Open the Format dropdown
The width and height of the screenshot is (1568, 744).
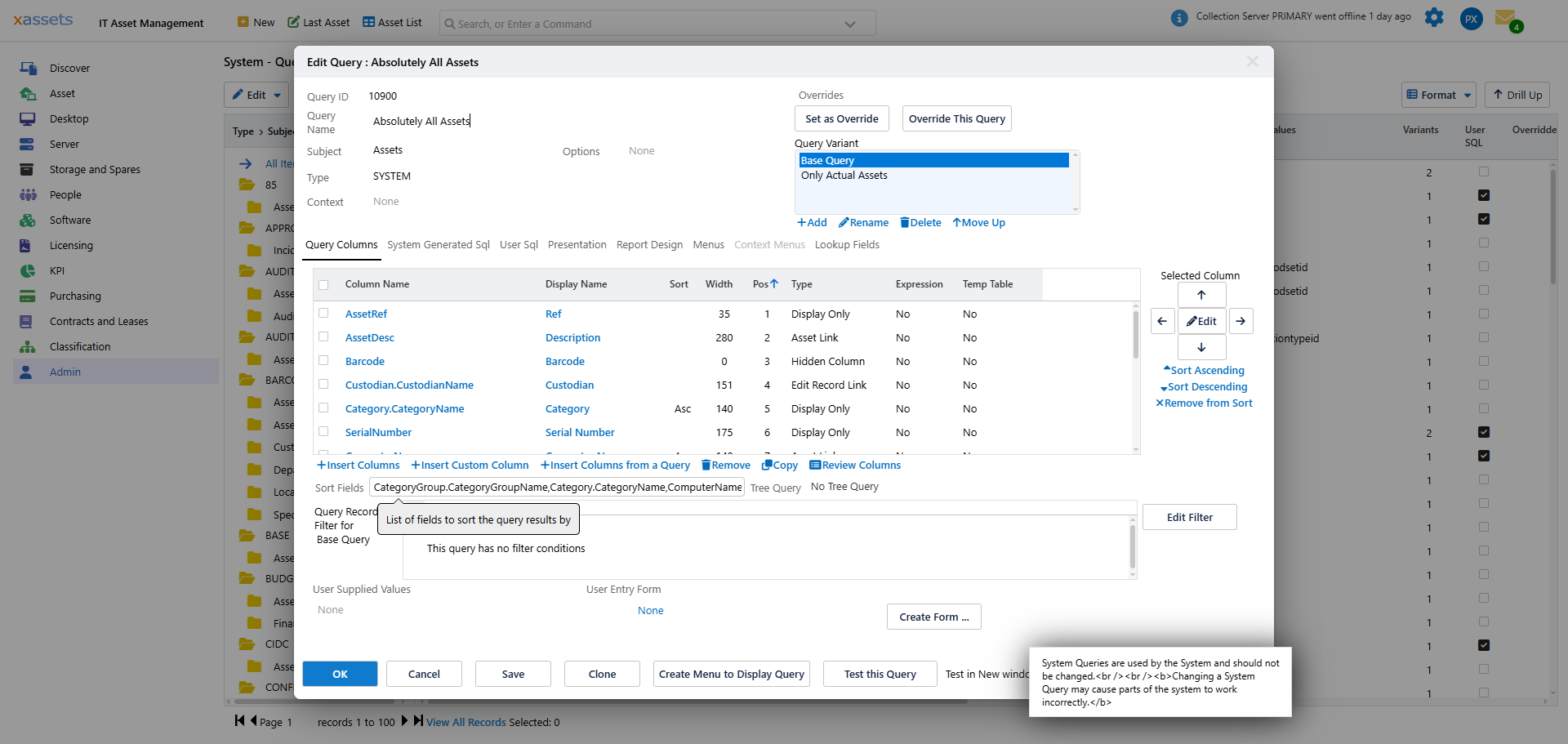pos(1438,95)
